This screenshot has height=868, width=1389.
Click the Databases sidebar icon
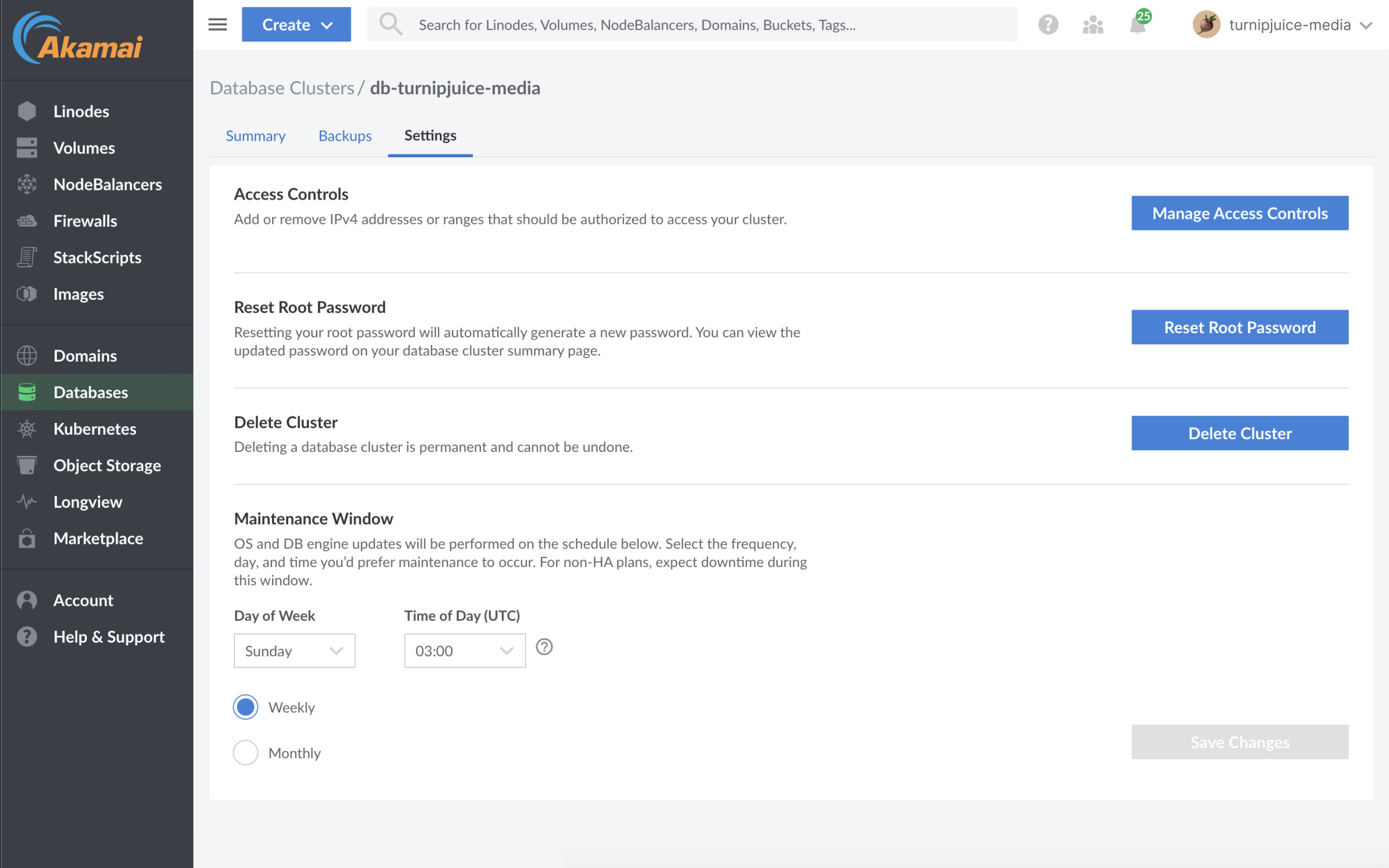[x=26, y=392]
